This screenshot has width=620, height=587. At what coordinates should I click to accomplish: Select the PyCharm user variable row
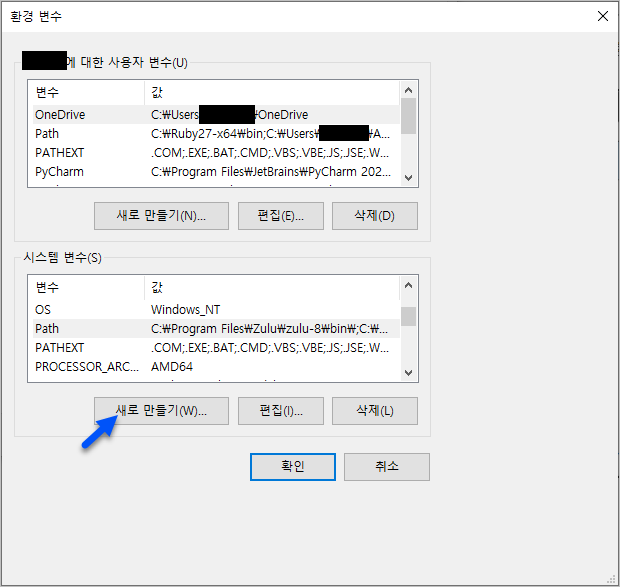tap(216, 172)
